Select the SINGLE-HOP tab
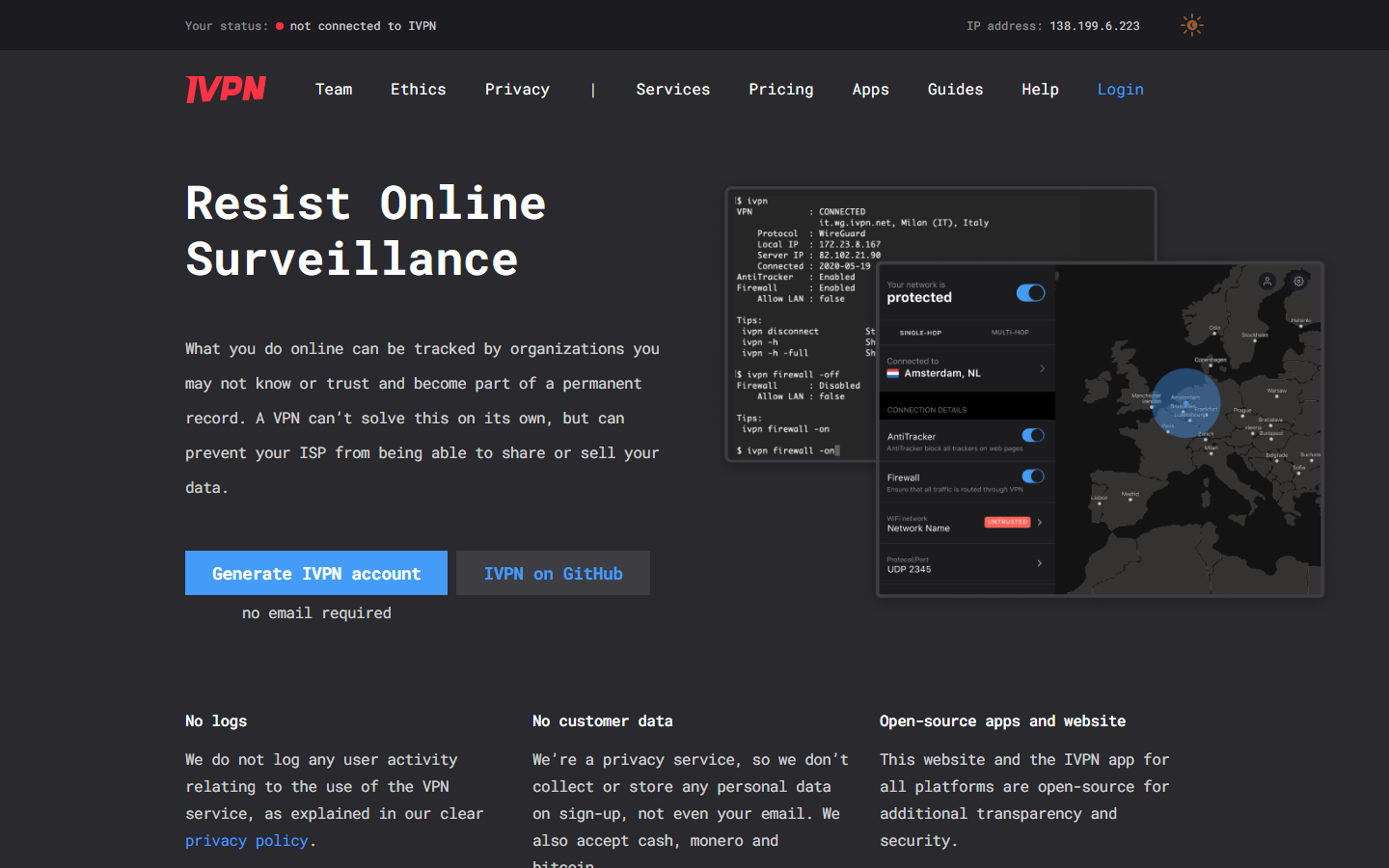Image resolution: width=1389 pixels, height=868 pixels. 920,333
